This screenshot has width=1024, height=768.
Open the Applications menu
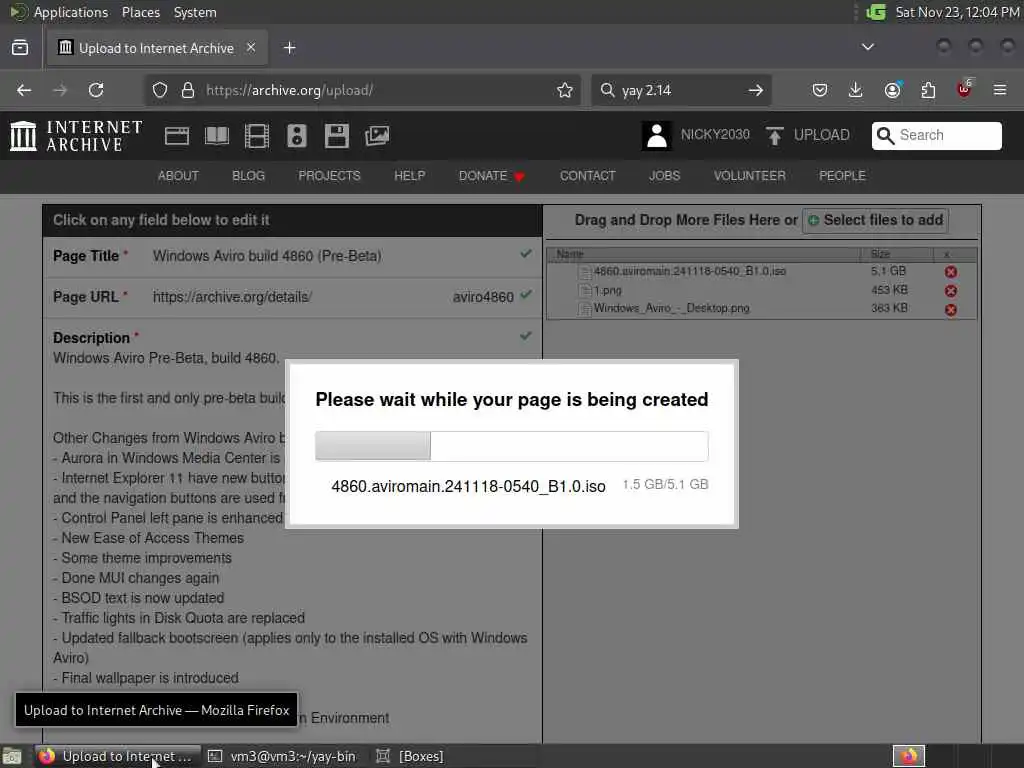click(71, 12)
